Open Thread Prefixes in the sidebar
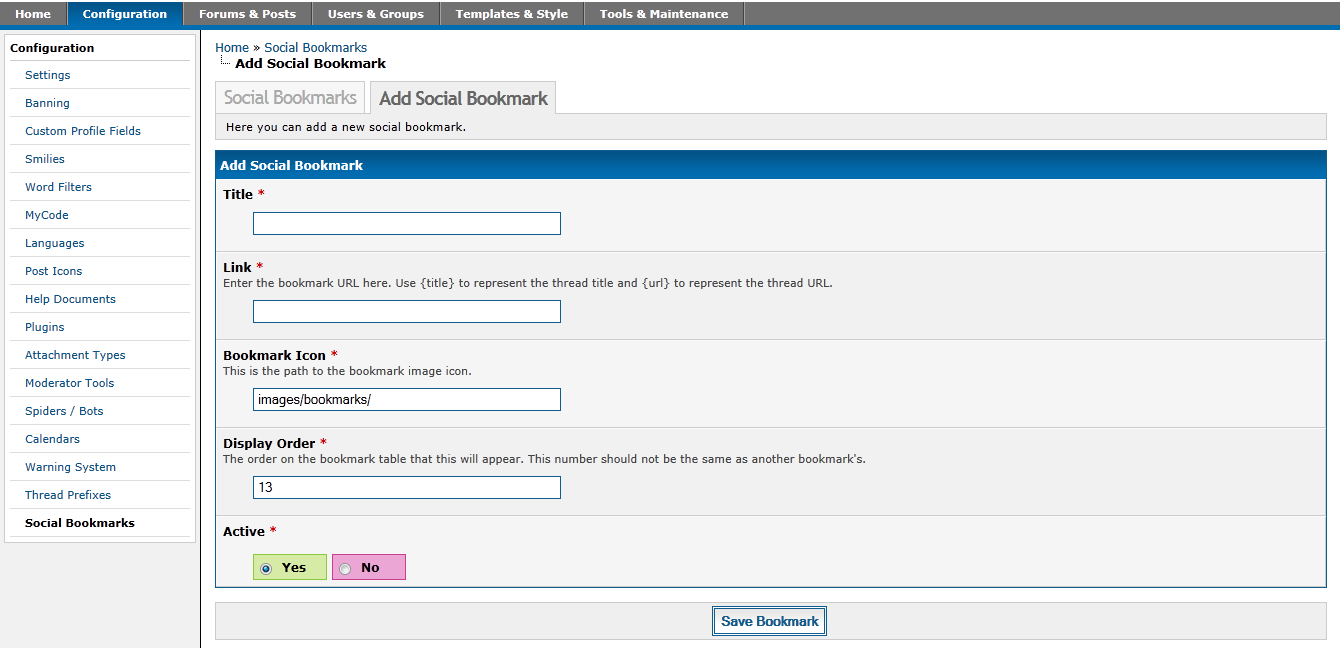The height and width of the screenshot is (648, 1340). [68, 495]
